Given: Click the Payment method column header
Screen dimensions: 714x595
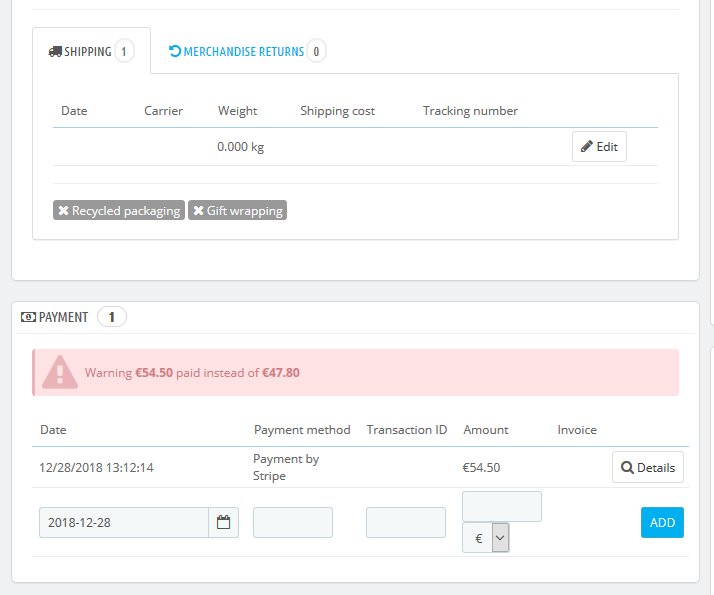Looking at the screenshot, I should [302, 430].
